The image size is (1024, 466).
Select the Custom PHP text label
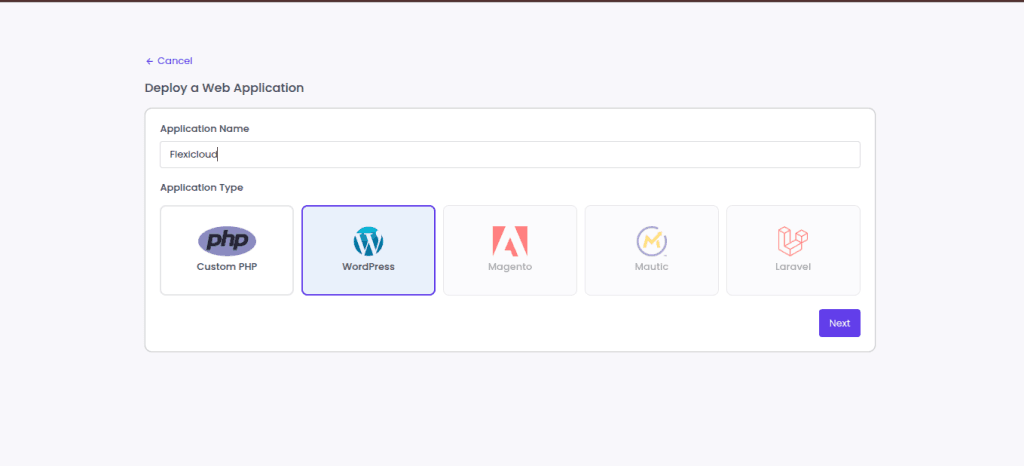227,267
